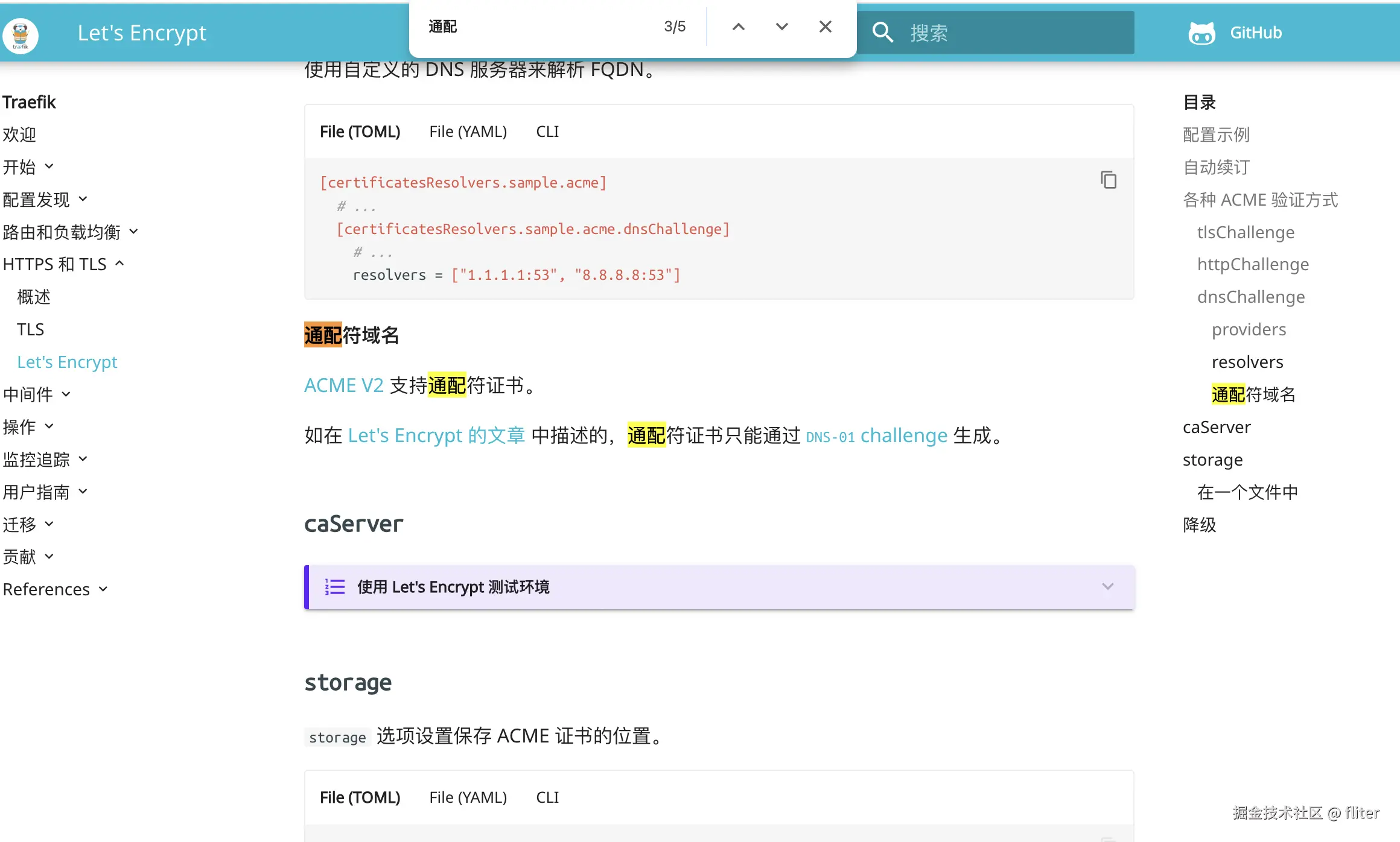1400x842 pixels.
Task: Open the ACME V2 link
Action: 343,385
